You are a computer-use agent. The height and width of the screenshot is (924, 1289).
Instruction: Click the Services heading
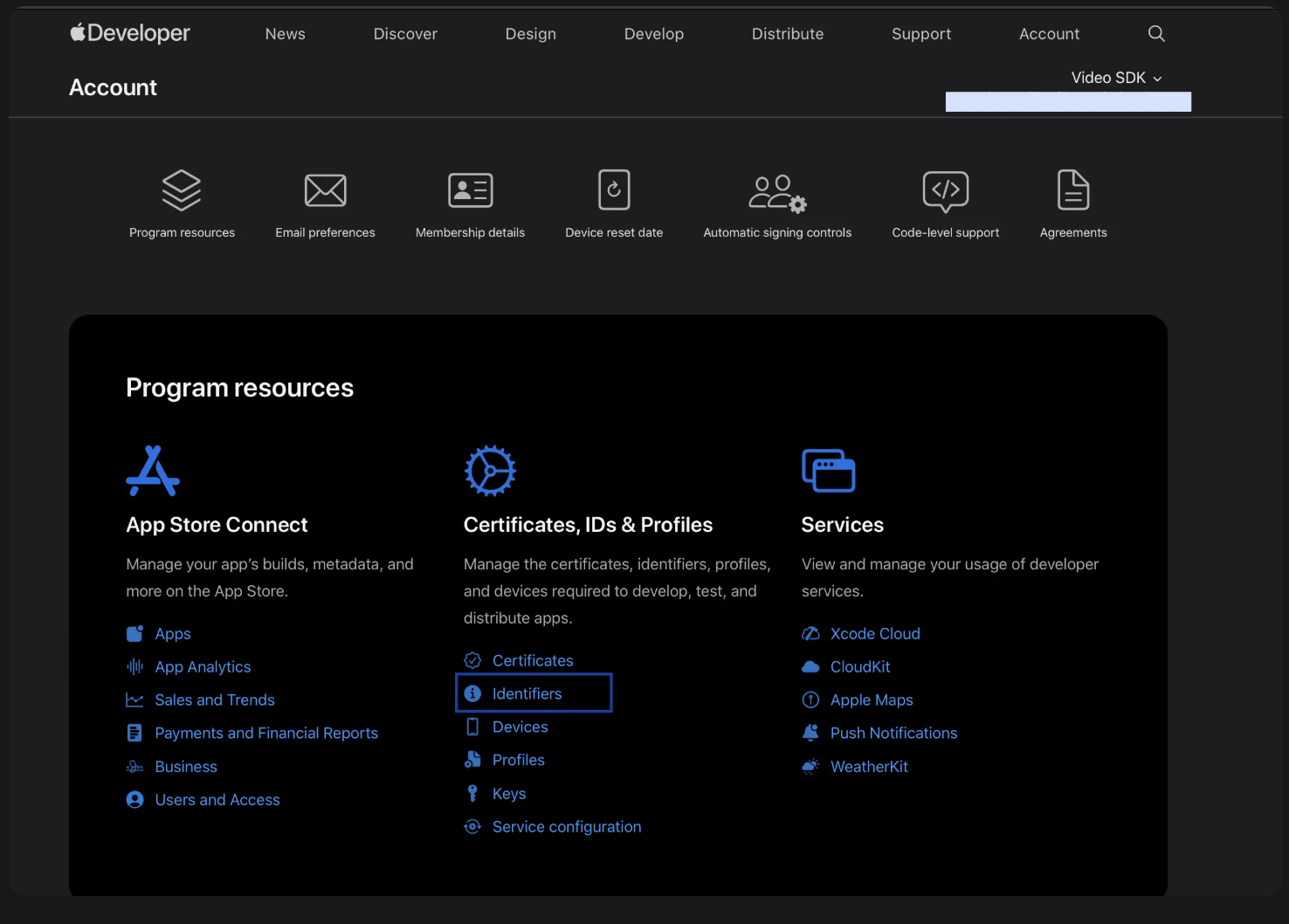843,525
